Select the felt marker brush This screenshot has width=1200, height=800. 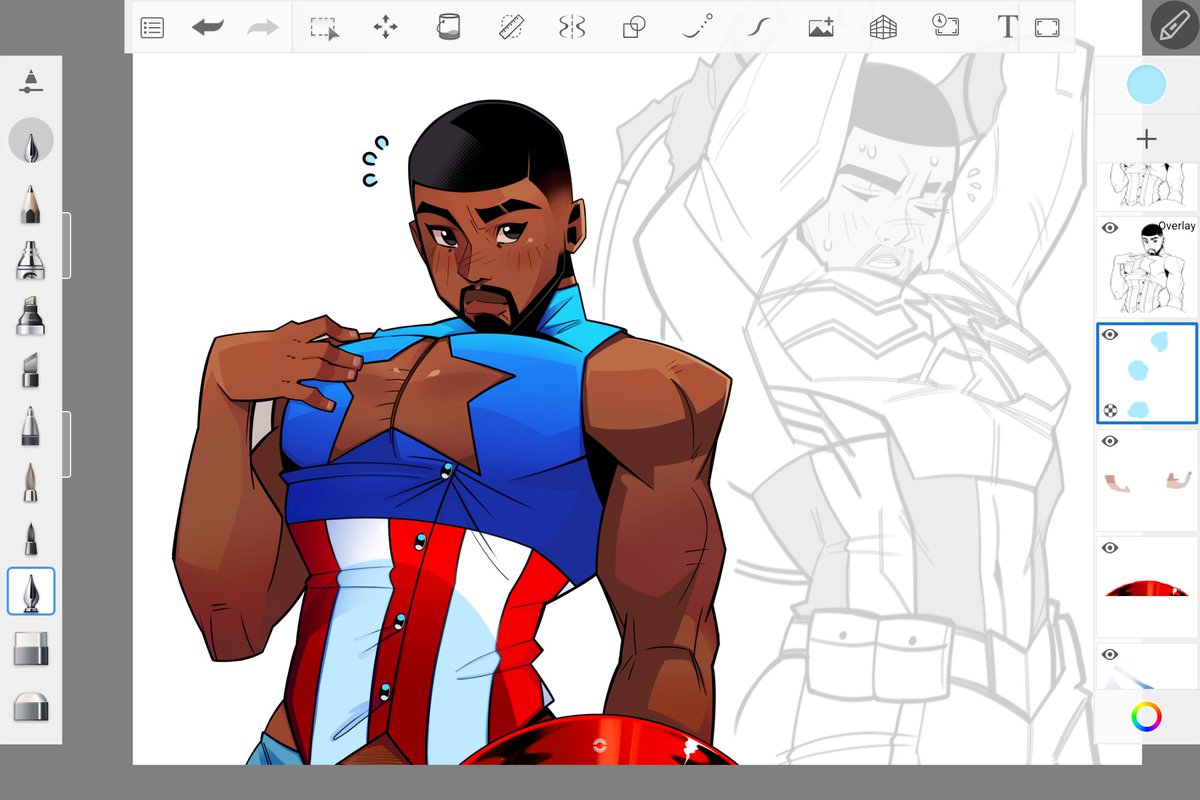tap(31, 316)
